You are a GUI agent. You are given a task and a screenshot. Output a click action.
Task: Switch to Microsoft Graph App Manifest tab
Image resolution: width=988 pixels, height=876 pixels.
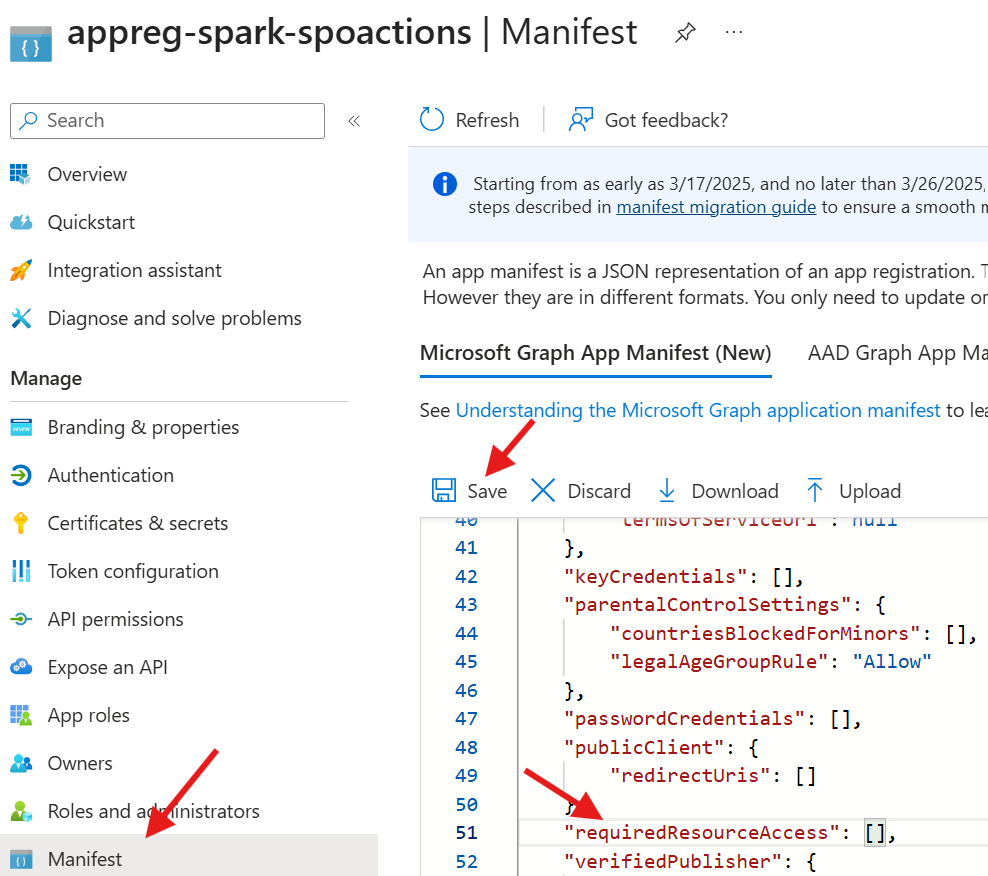(595, 353)
